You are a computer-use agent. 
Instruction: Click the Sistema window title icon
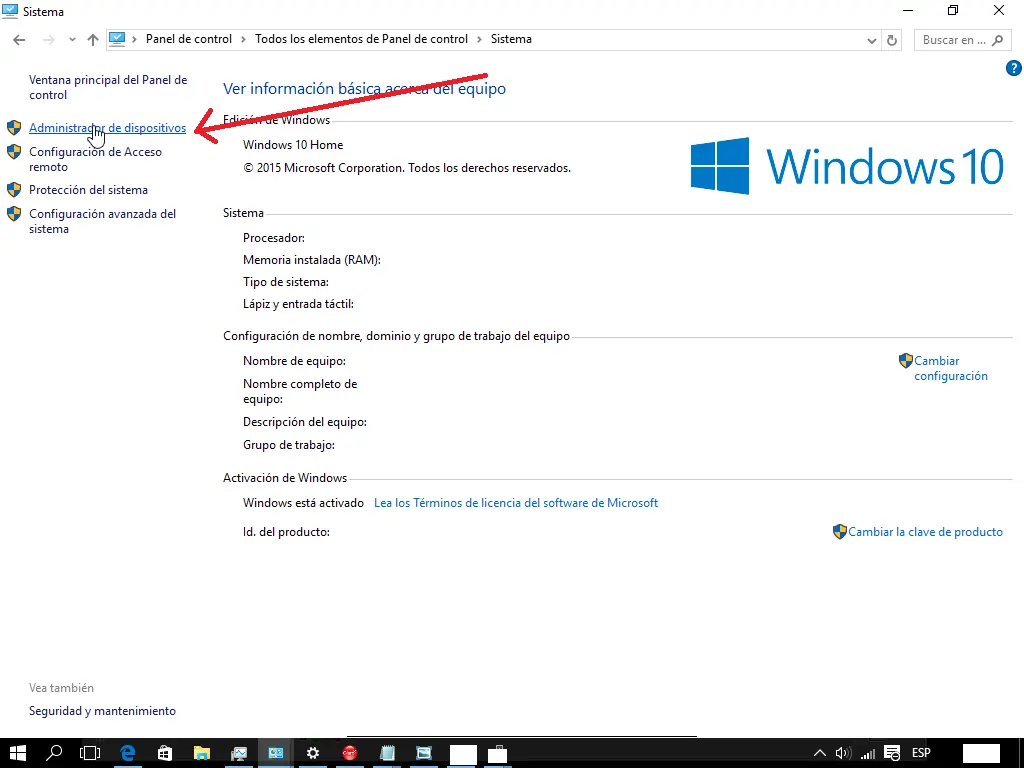(x=10, y=11)
